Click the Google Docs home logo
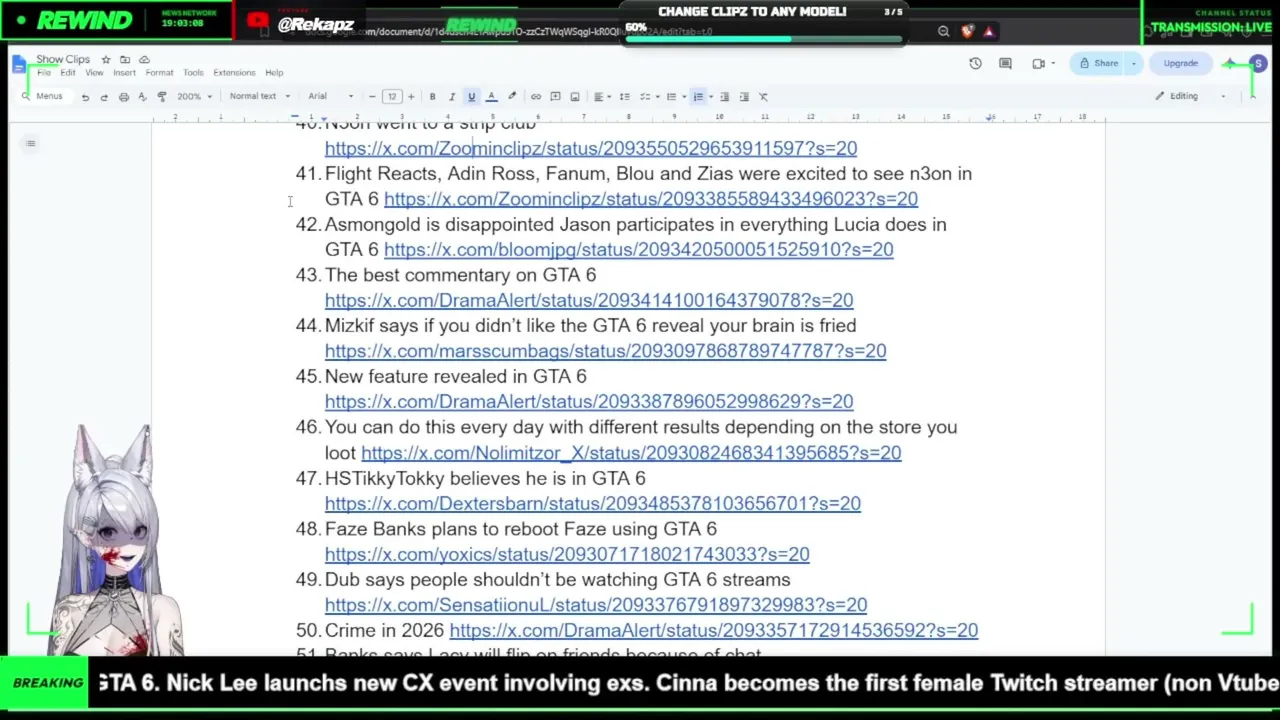The height and width of the screenshot is (720, 1280). (19, 65)
